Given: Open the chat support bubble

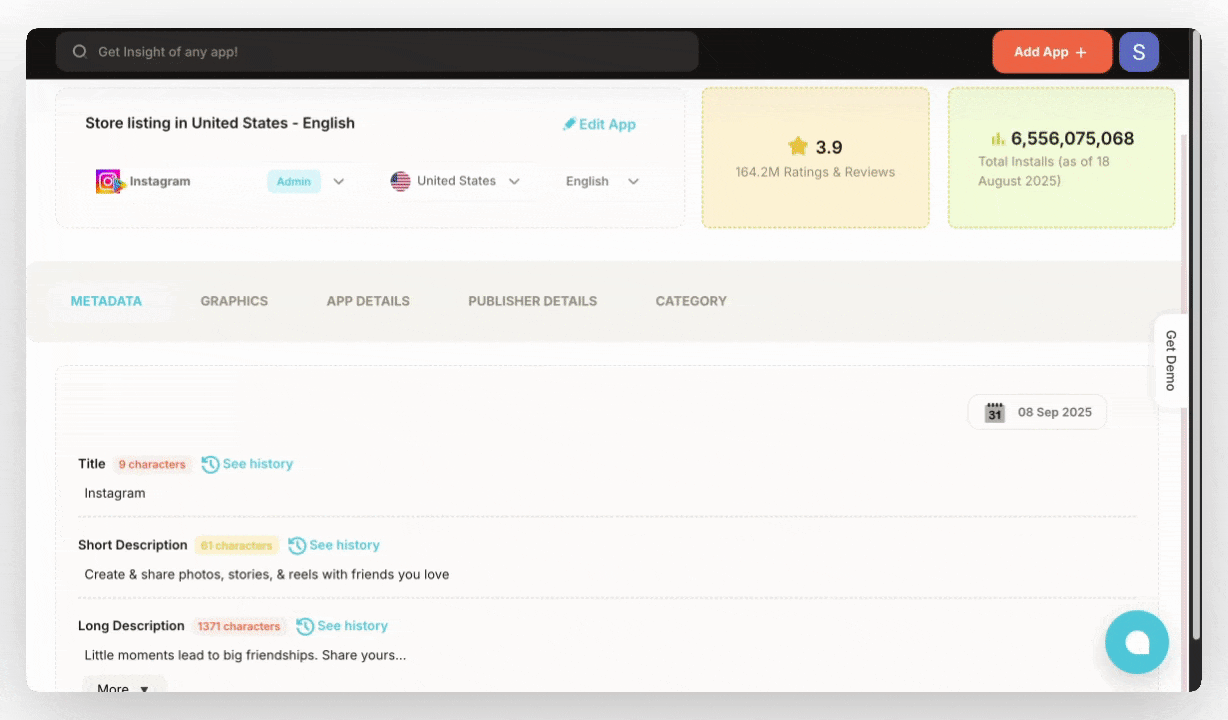Looking at the screenshot, I should (x=1136, y=642).
